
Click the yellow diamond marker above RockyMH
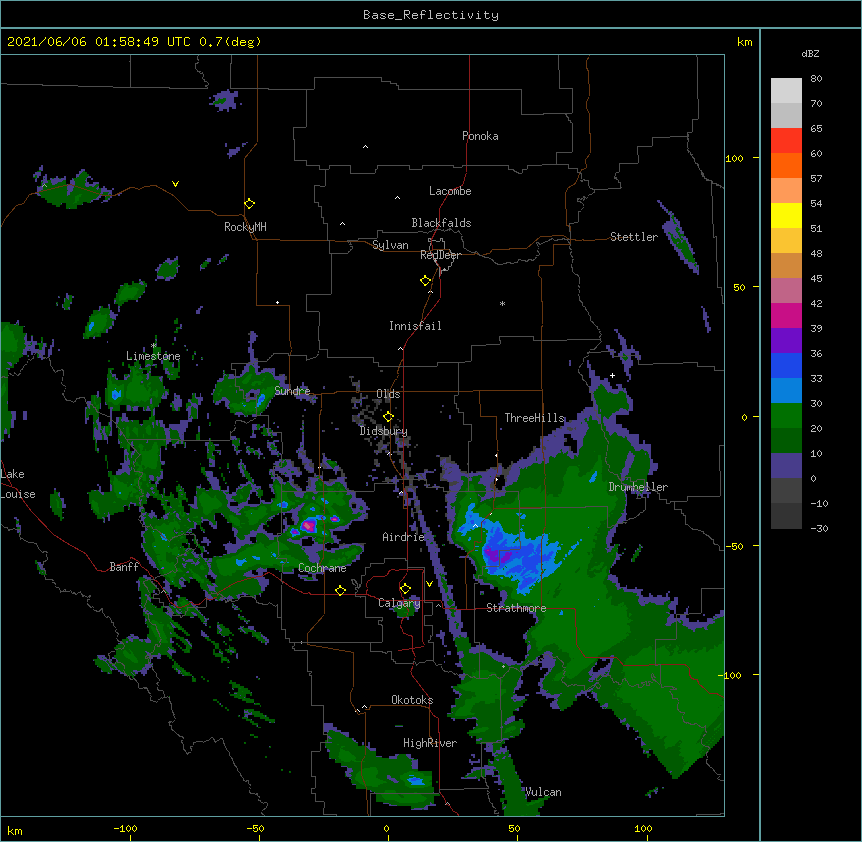tap(249, 203)
